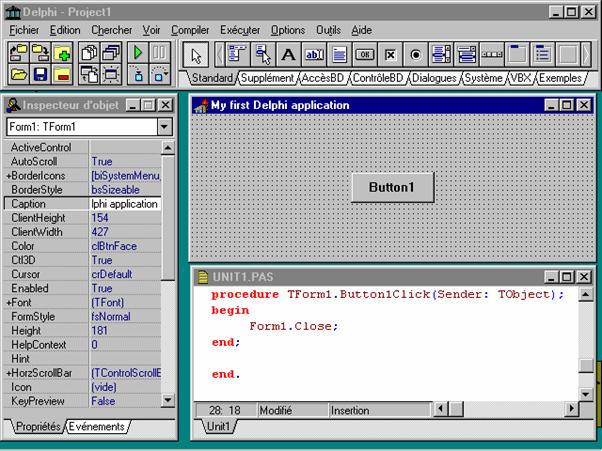Image resolution: width=602 pixels, height=451 pixels.
Task: Select the KeyPreview False value
Action: click(125, 401)
